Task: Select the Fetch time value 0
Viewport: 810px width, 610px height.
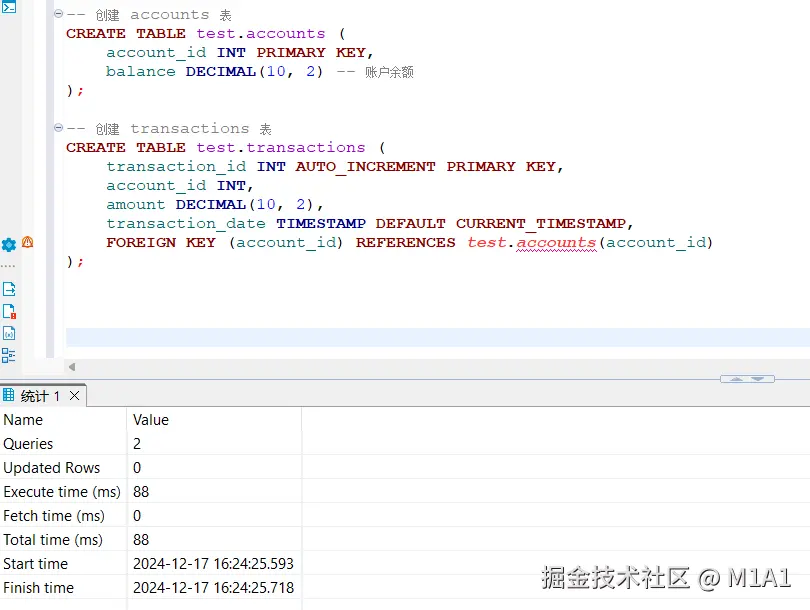Action: coord(214,515)
